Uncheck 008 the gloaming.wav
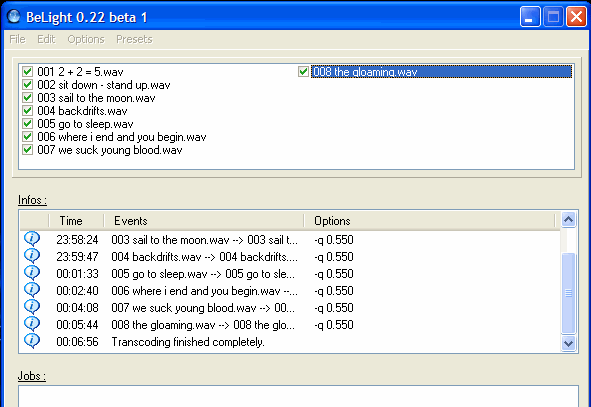 [303, 71]
